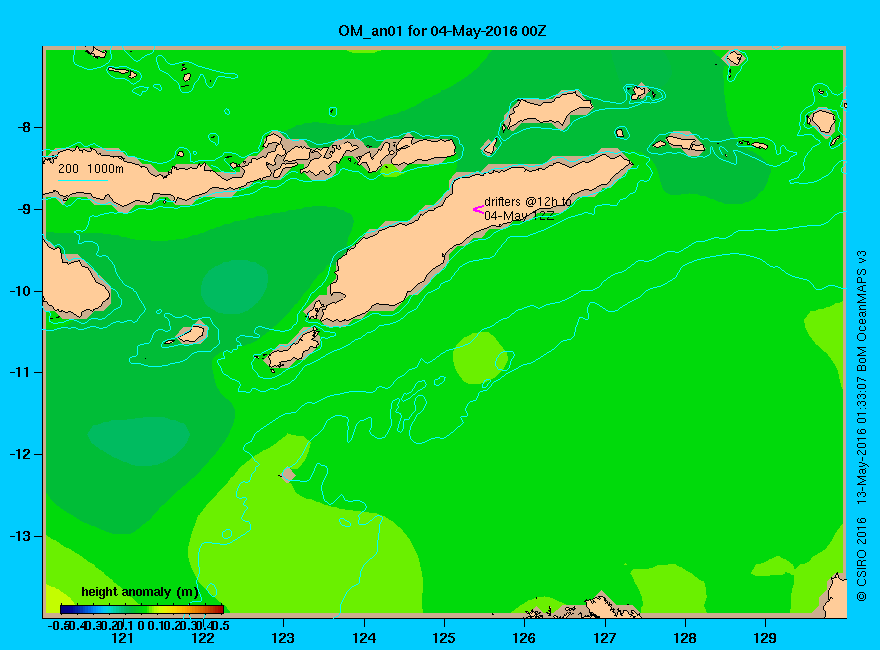Click the 129 longitude axis label
The width and height of the screenshot is (880, 650).
coord(765,638)
